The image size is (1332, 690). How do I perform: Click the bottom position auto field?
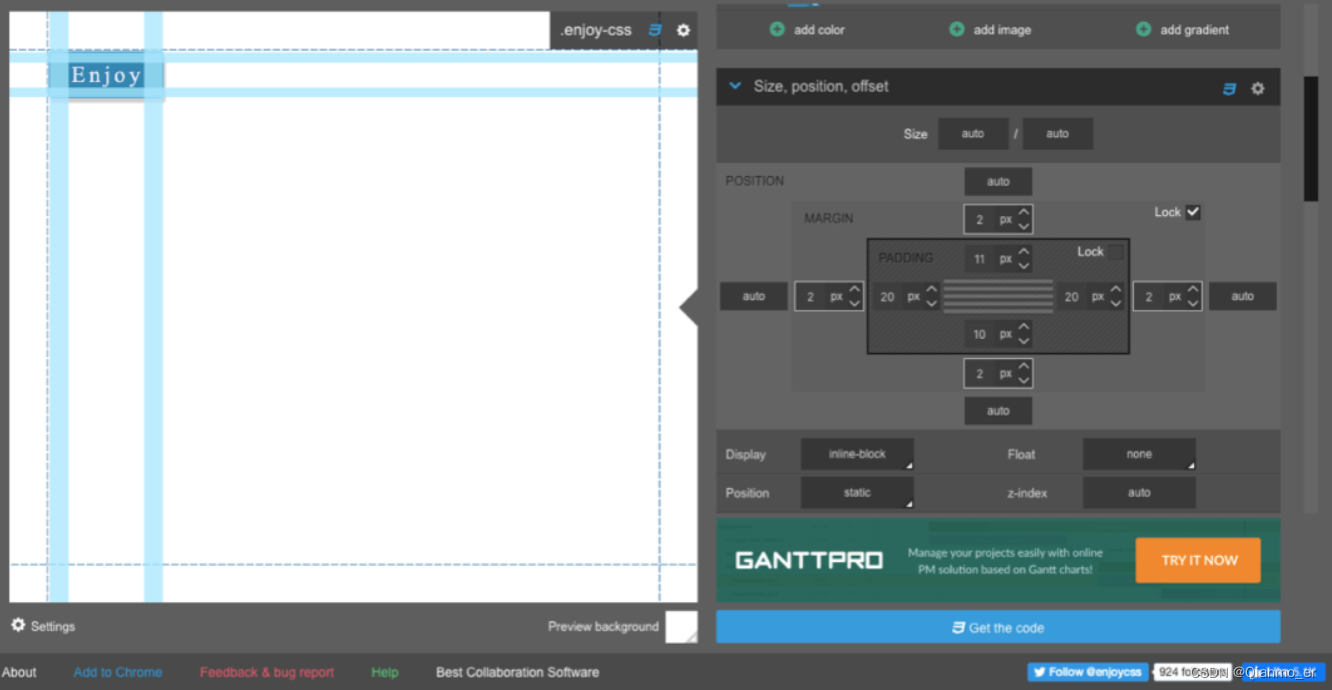(x=998, y=411)
